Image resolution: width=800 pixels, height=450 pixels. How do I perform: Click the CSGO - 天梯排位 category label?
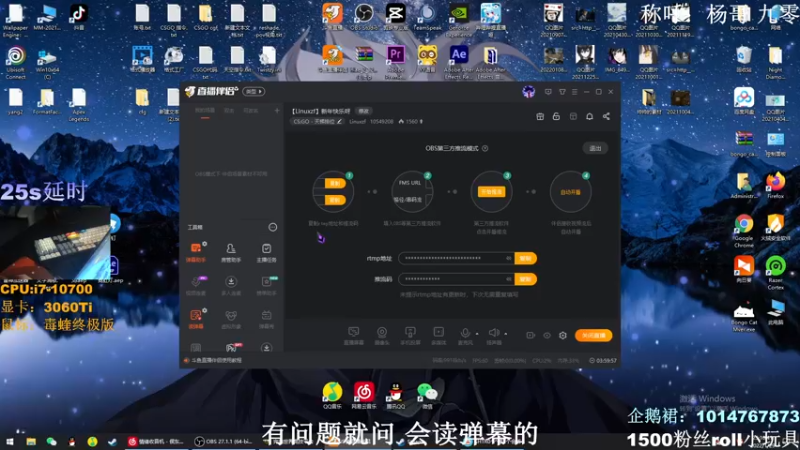pyautogui.click(x=314, y=121)
